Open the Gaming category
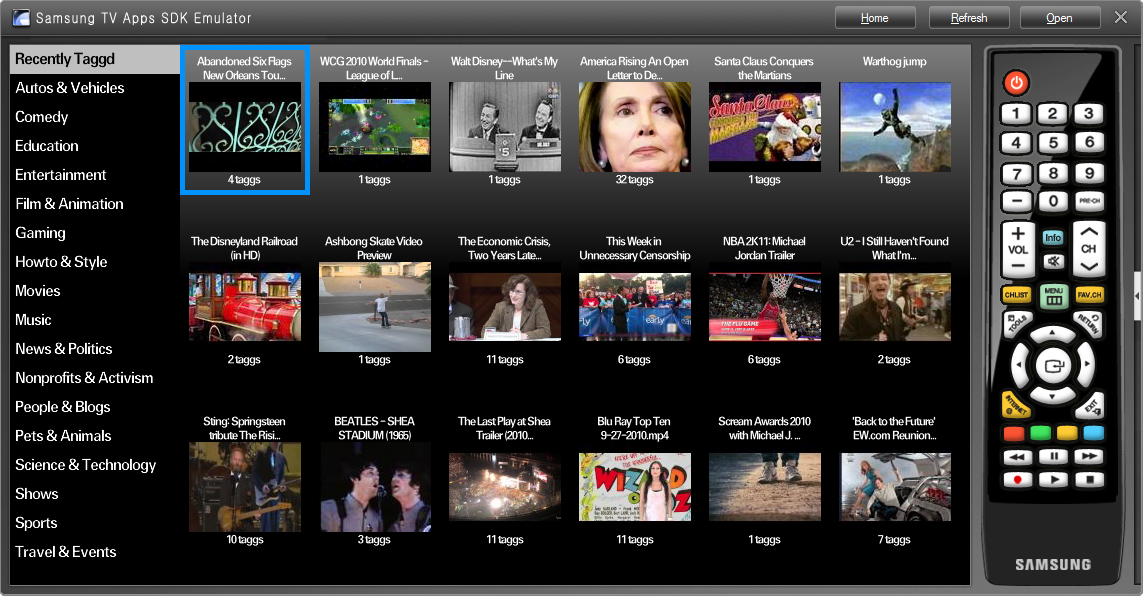 click(x=41, y=233)
